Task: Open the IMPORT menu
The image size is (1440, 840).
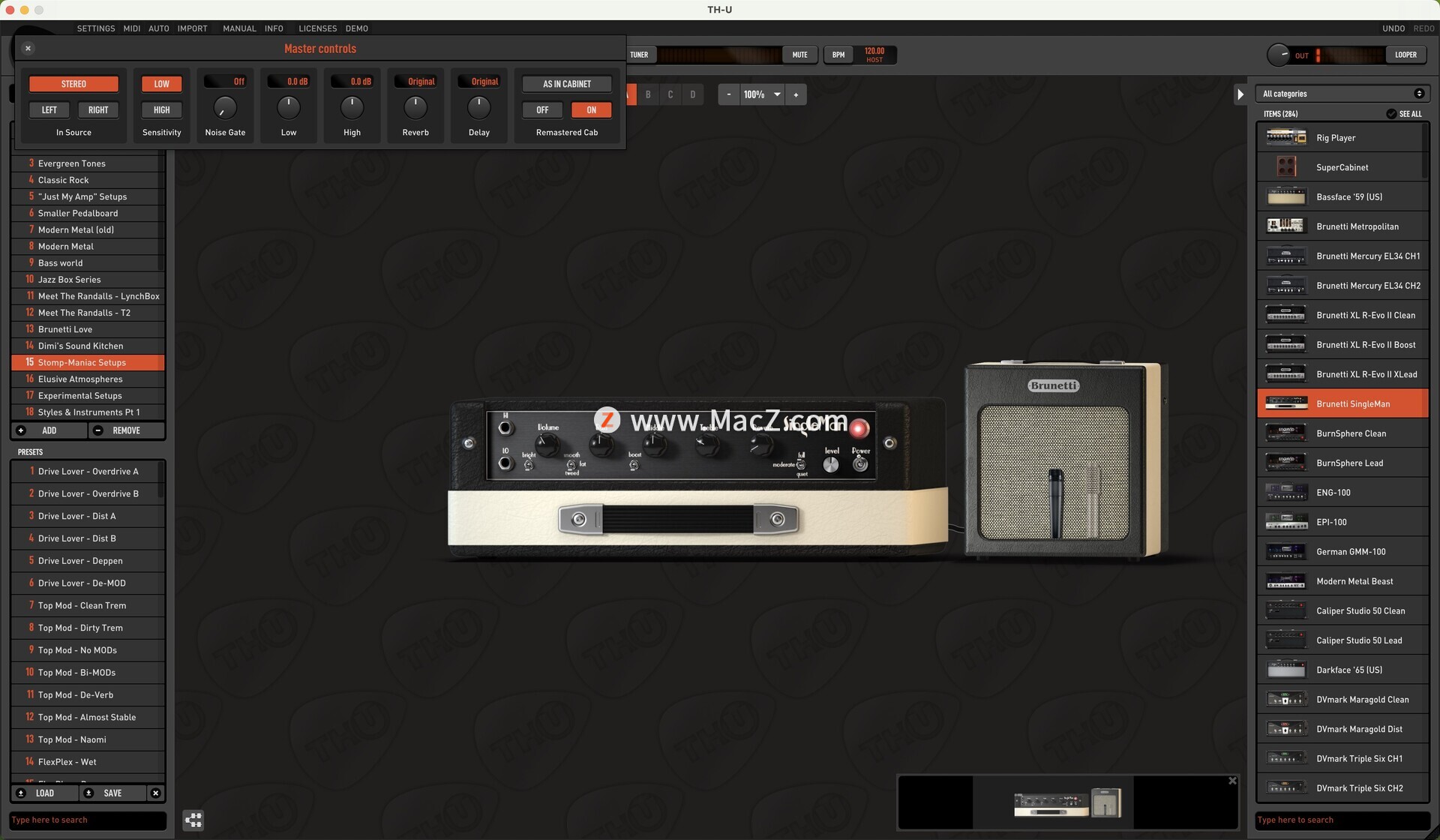Action: tap(192, 28)
